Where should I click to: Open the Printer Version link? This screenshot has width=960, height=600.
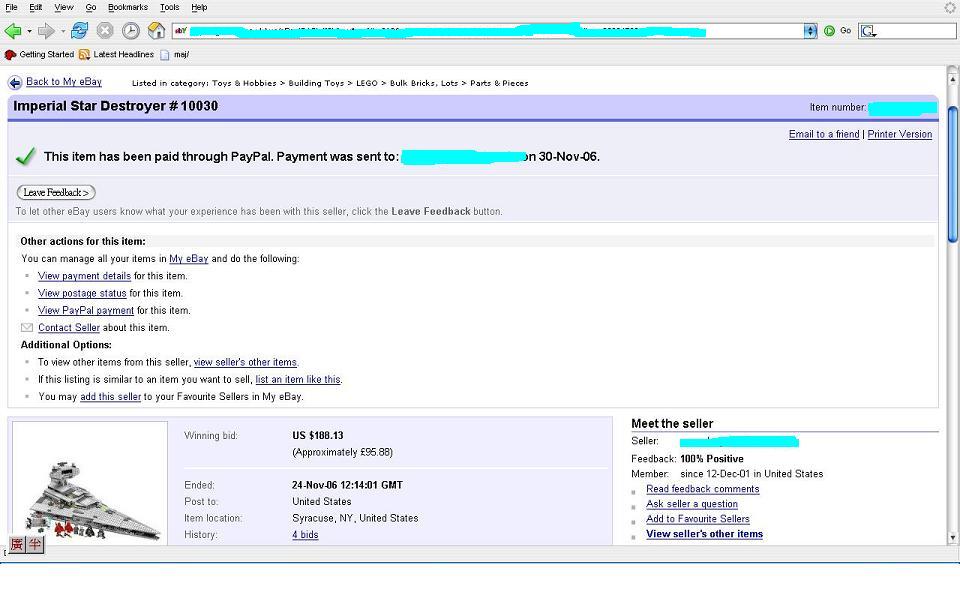pos(899,134)
